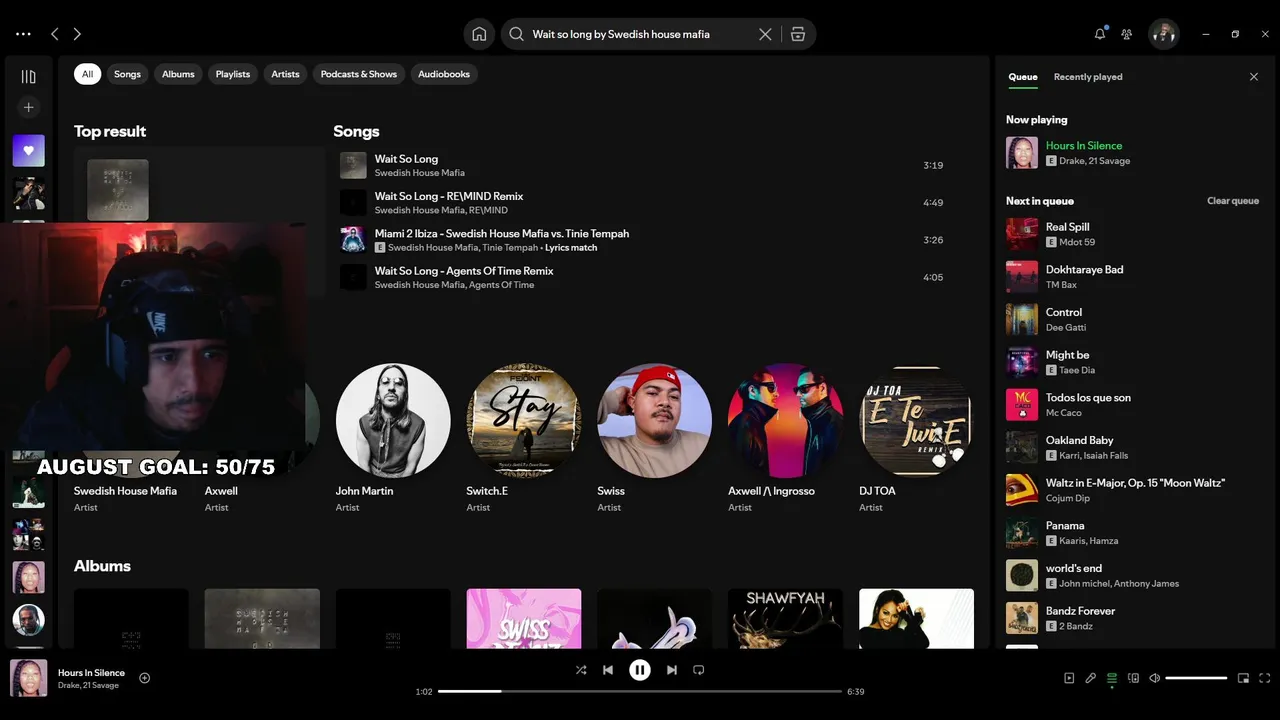Open the Liked Songs playlist tile
The width and height of the screenshot is (1280, 720).
coord(28,151)
